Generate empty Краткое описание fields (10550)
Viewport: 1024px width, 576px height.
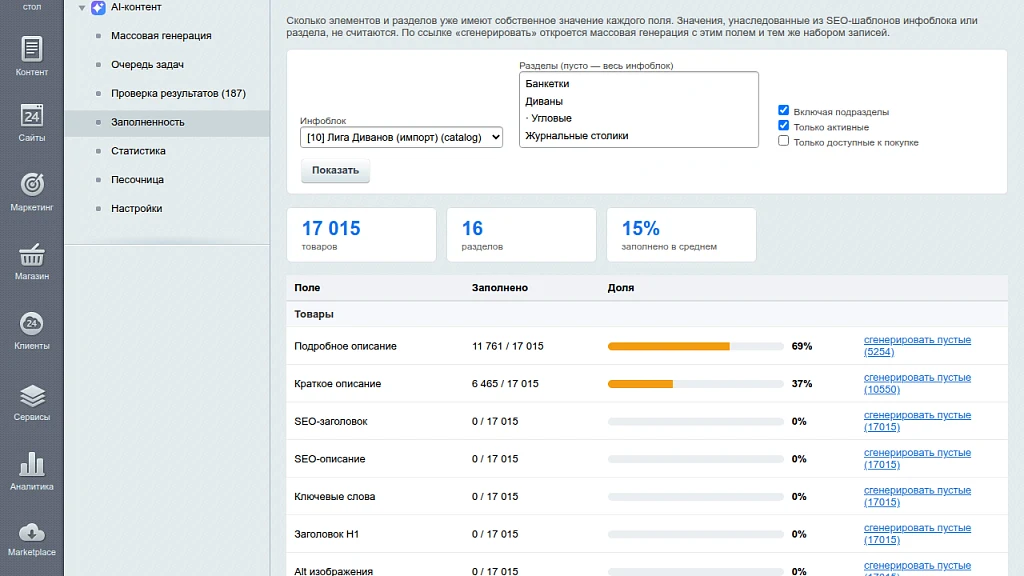coord(917,383)
